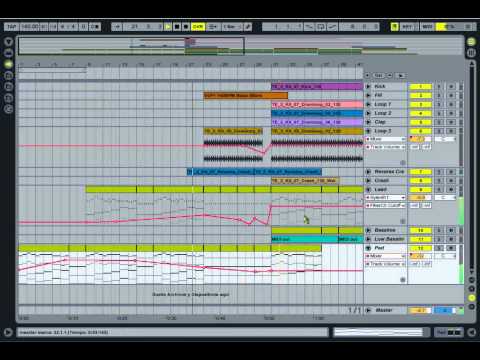Start playback with the Play button

(x=168, y=27)
